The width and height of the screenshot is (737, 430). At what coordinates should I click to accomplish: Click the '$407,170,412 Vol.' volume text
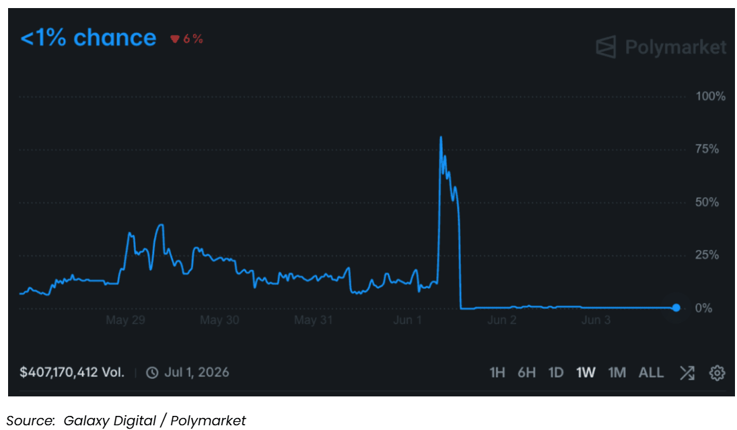point(72,372)
